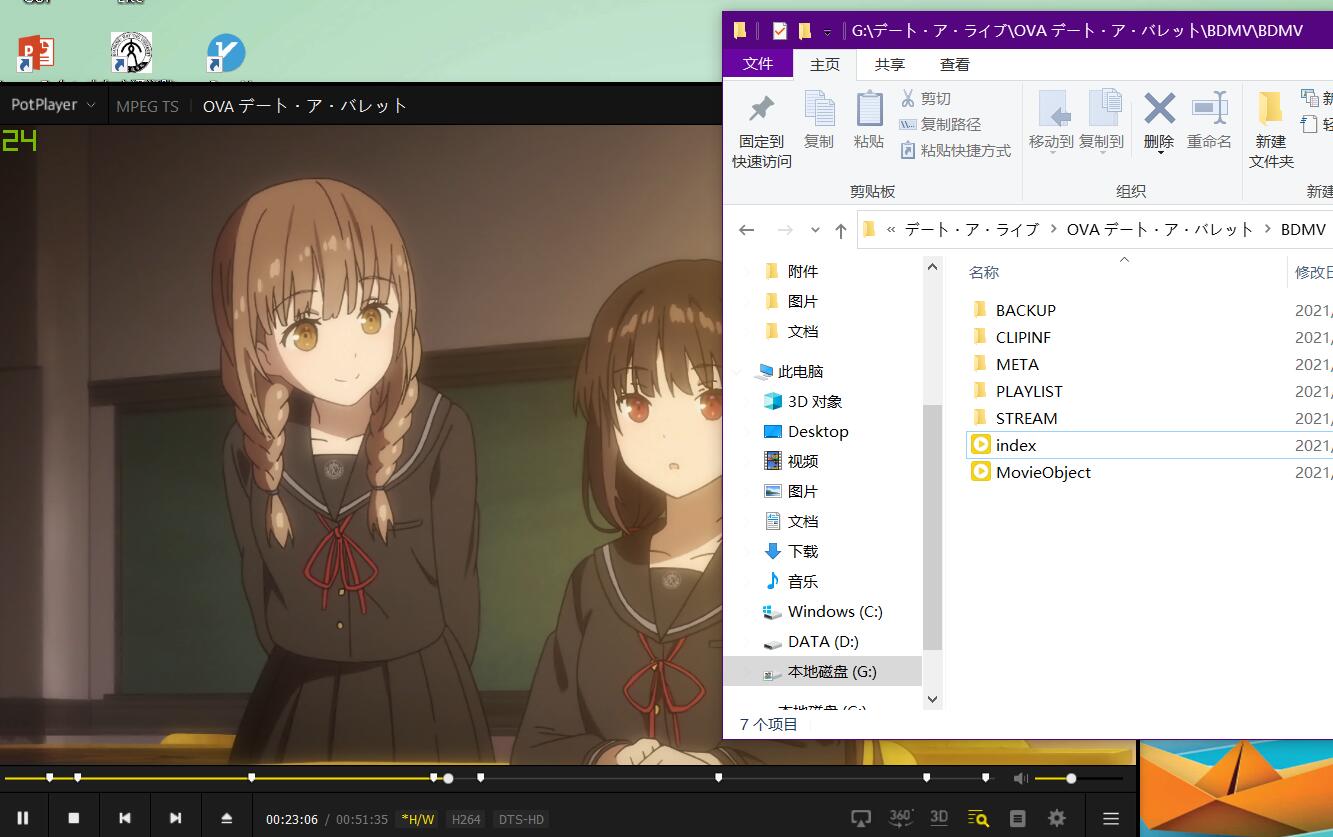Stop the video in PotPlayer
1333x837 pixels.
74,818
